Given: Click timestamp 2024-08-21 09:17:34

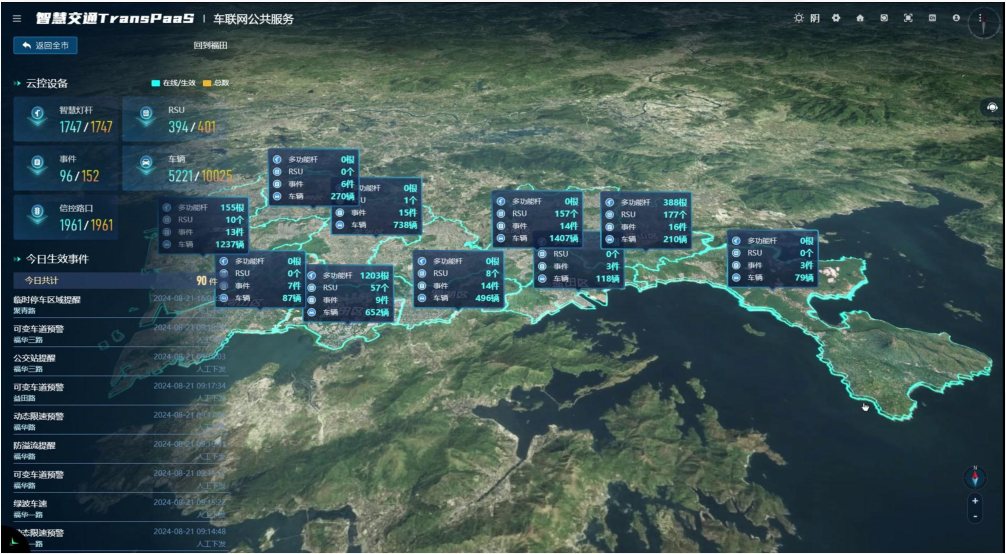Looking at the screenshot, I should tap(189, 386).
